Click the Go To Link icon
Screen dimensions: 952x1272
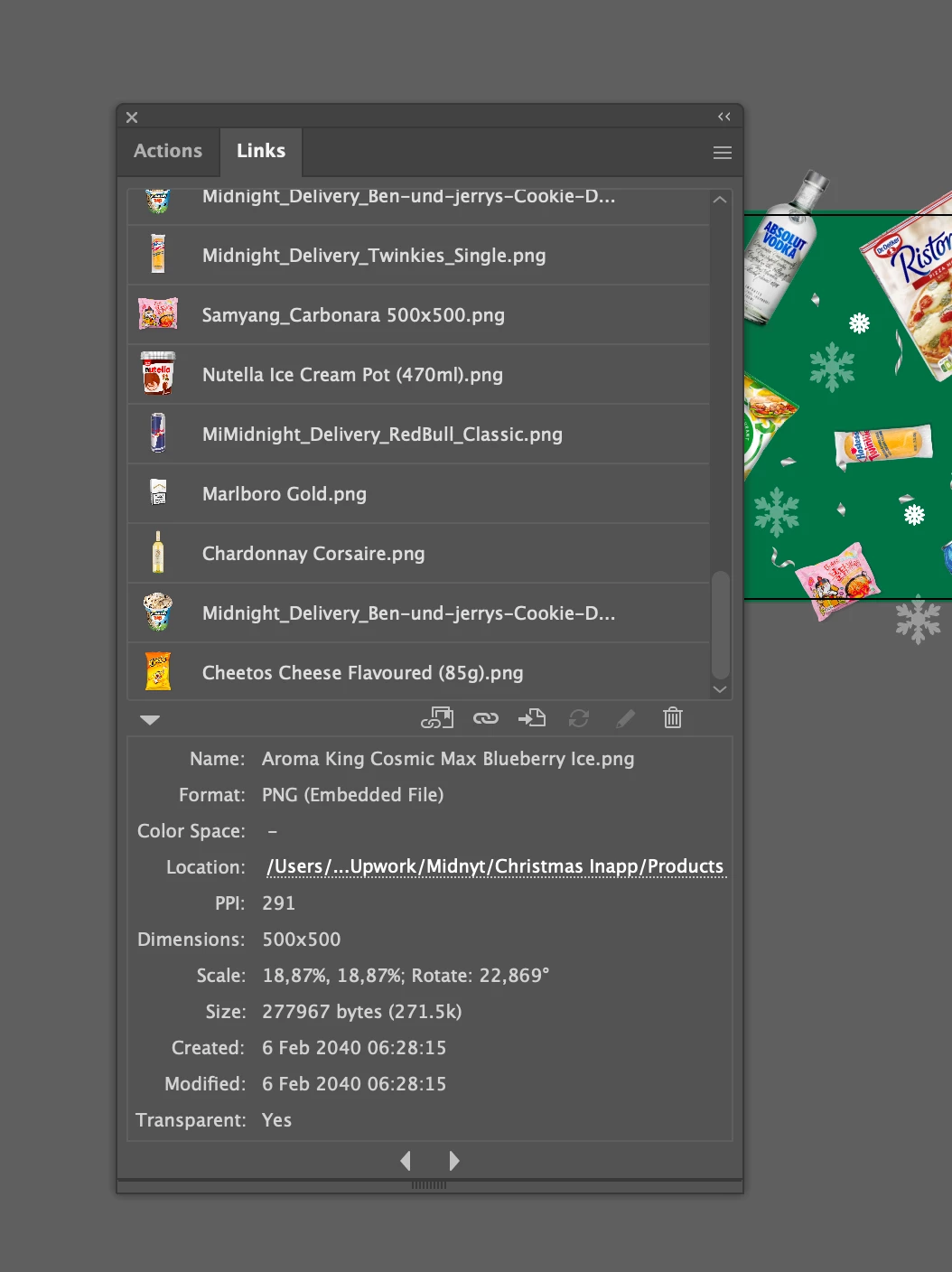coord(532,718)
